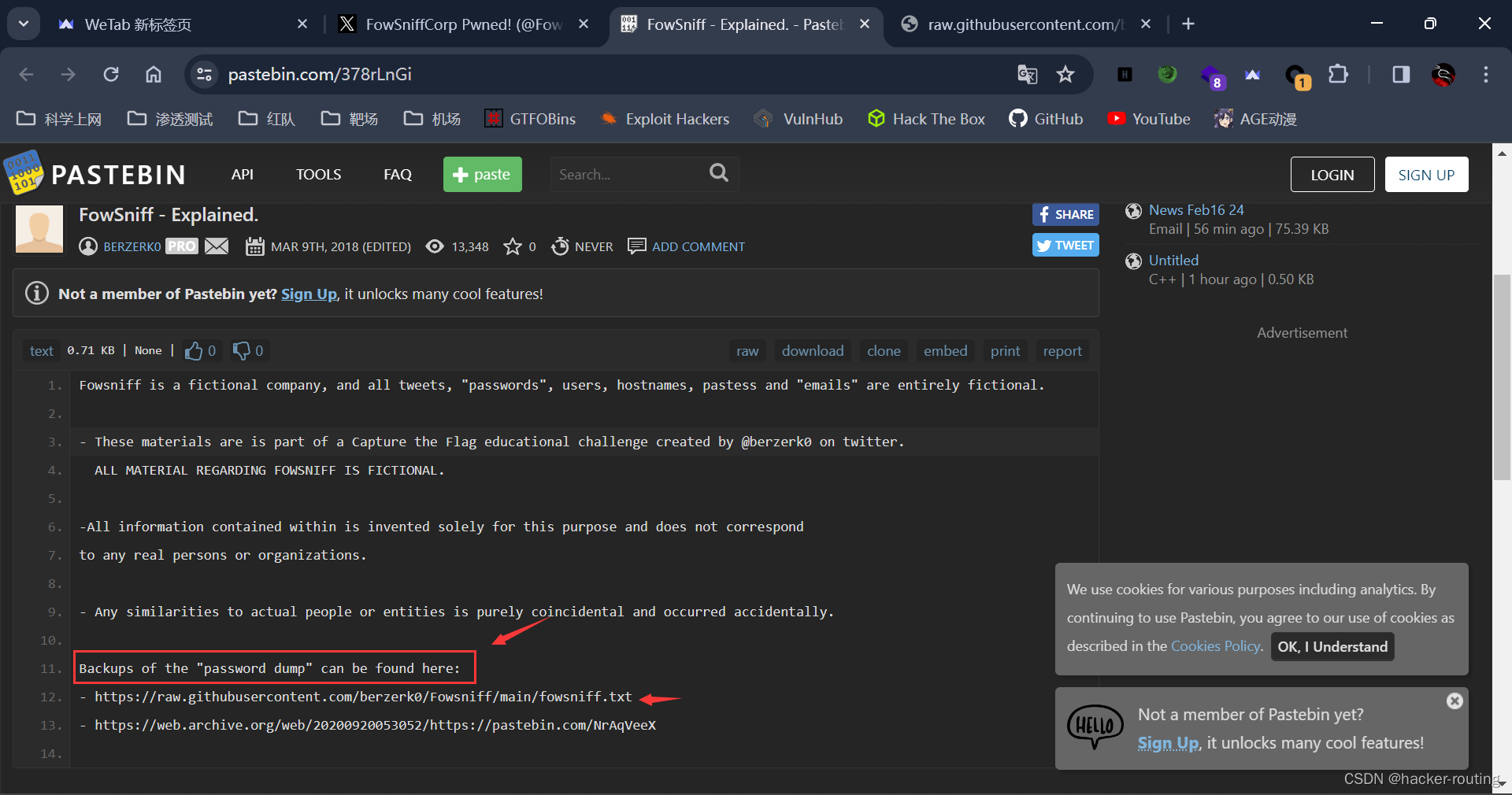Open VulnHub bookmark
The width and height of the screenshot is (1512, 795).
(799, 119)
